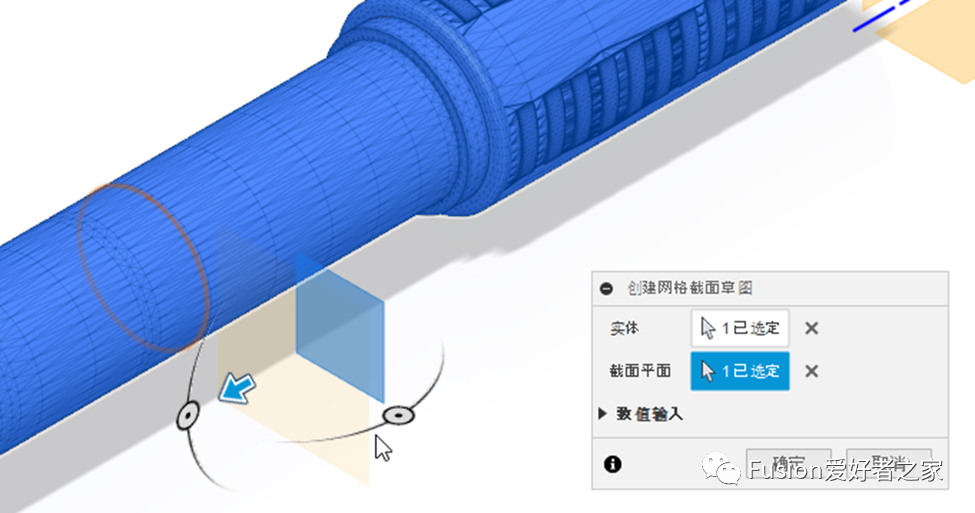Image resolution: width=975 pixels, height=513 pixels.
Task: Click the blue dashed axis line at top right
Action: point(880,16)
